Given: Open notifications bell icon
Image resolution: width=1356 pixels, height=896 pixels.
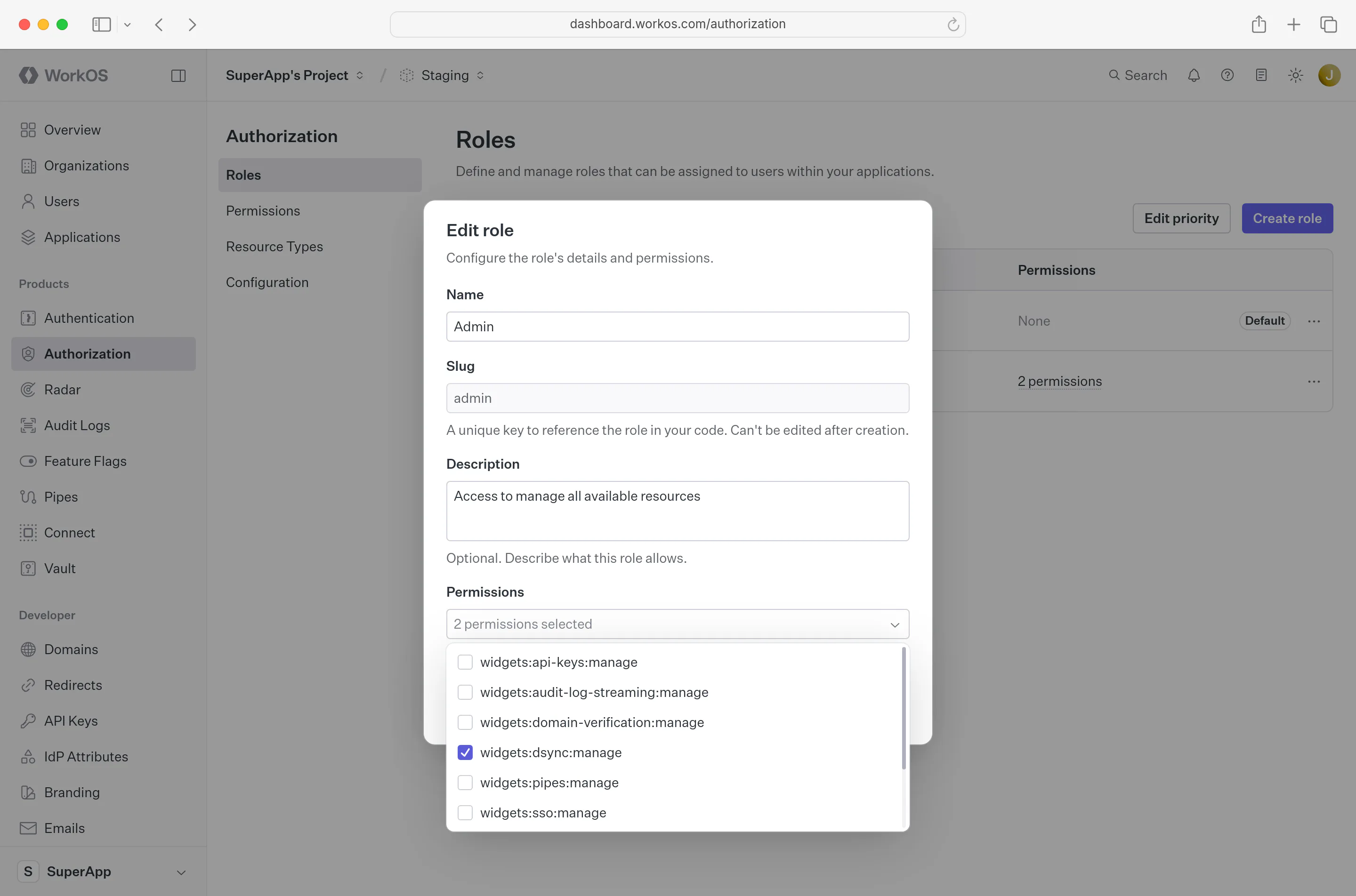Looking at the screenshot, I should pyautogui.click(x=1194, y=75).
